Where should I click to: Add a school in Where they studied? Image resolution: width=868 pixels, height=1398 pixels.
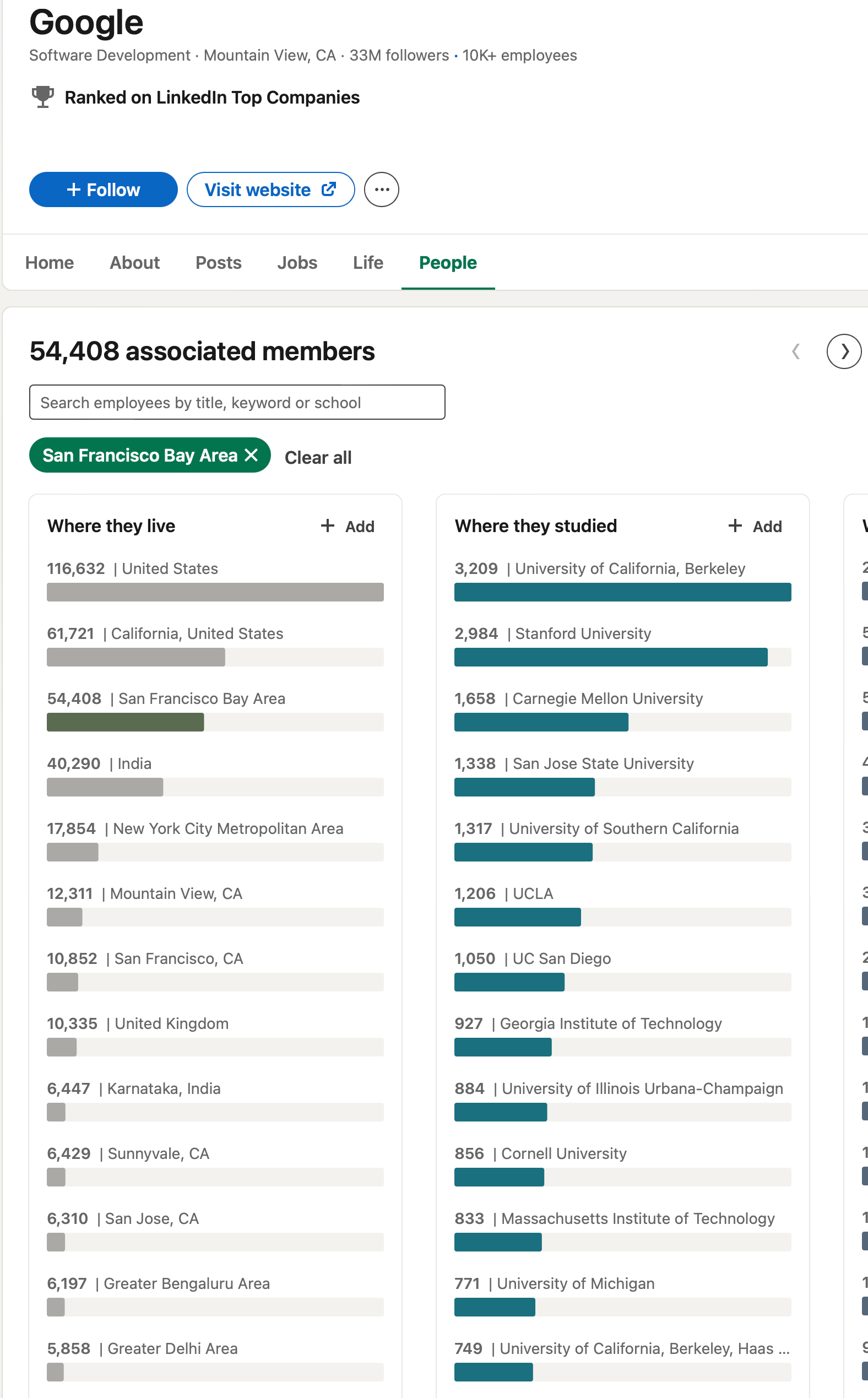click(x=755, y=526)
